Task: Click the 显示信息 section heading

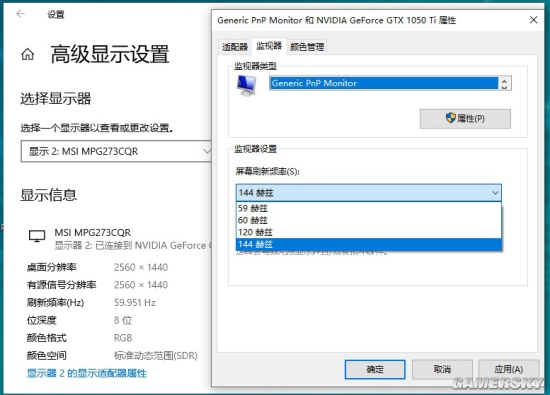Action: 48,195
